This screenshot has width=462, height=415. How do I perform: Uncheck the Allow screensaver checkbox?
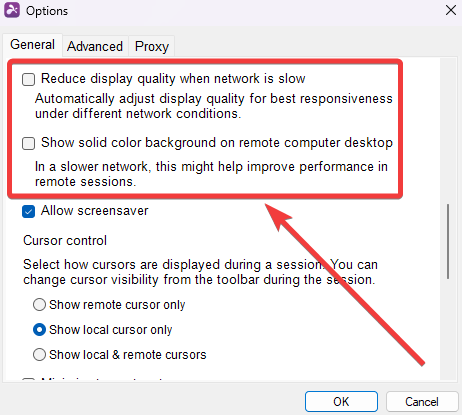pyautogui.click(x=28, y=211)
